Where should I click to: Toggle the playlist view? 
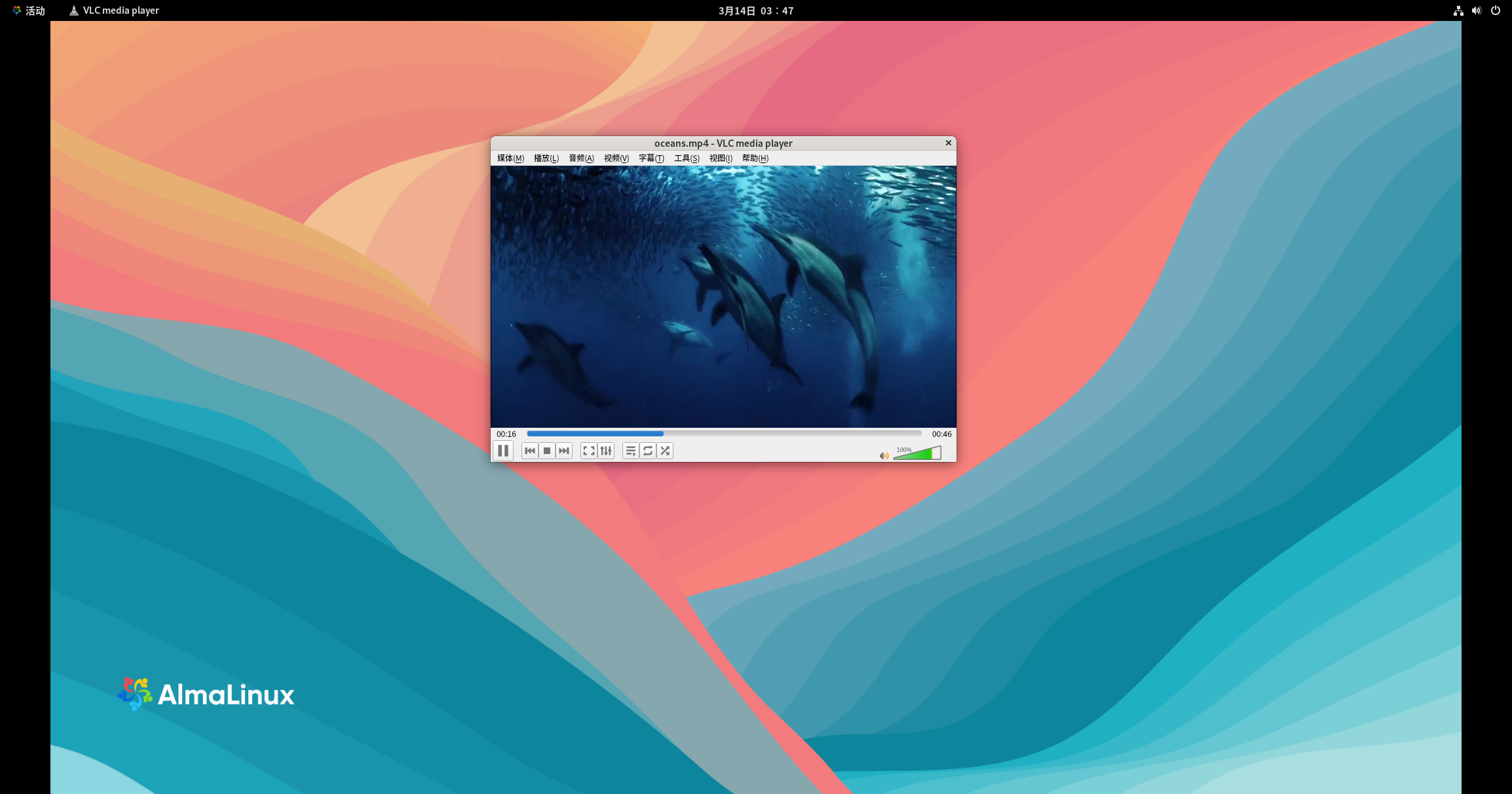pos(630,451)
